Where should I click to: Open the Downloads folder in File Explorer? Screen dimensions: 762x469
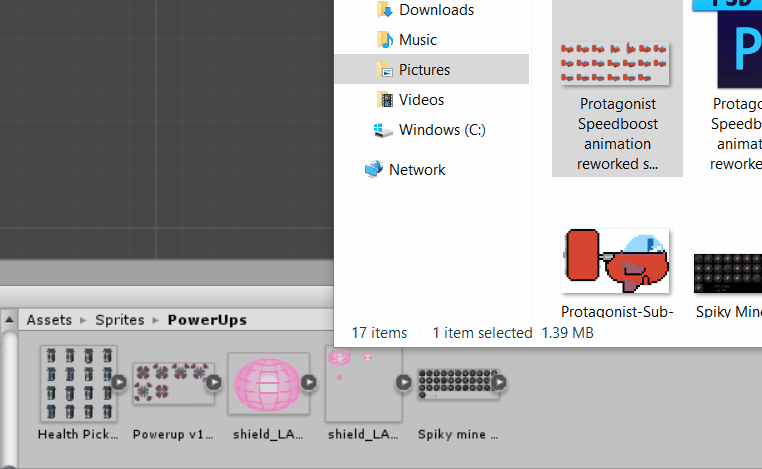(x=436, y=10)
